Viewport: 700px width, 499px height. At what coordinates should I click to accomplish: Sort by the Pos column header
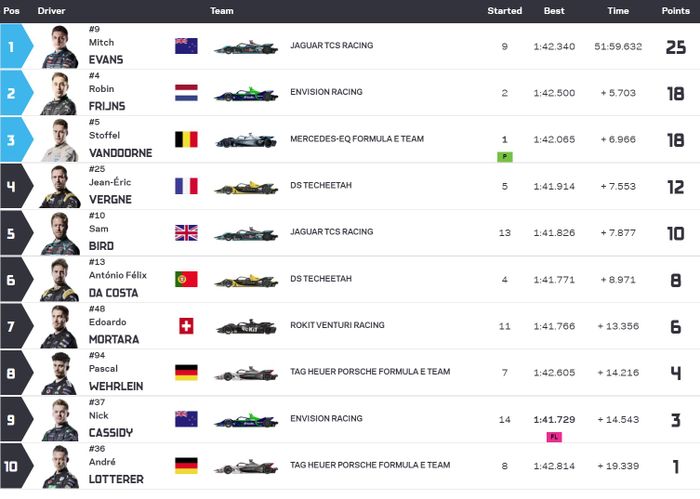[x=11, y=11]
